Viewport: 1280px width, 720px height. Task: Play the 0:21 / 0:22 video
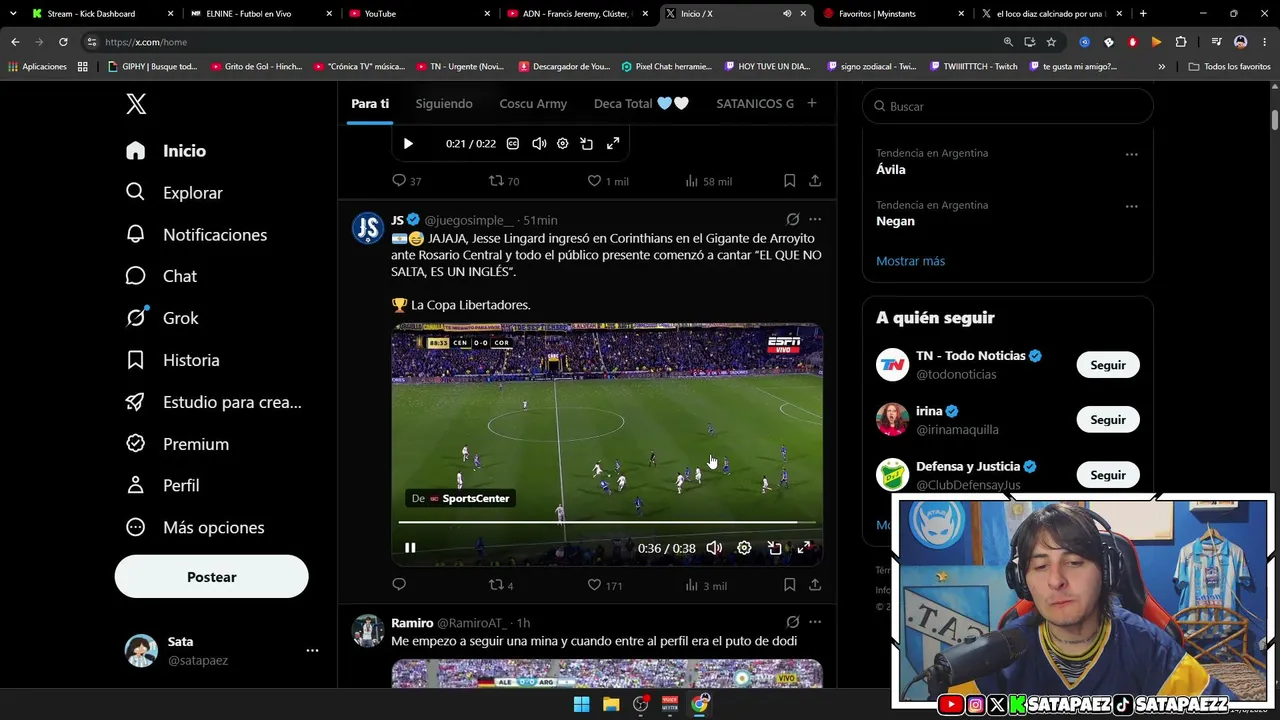(408, 144)
